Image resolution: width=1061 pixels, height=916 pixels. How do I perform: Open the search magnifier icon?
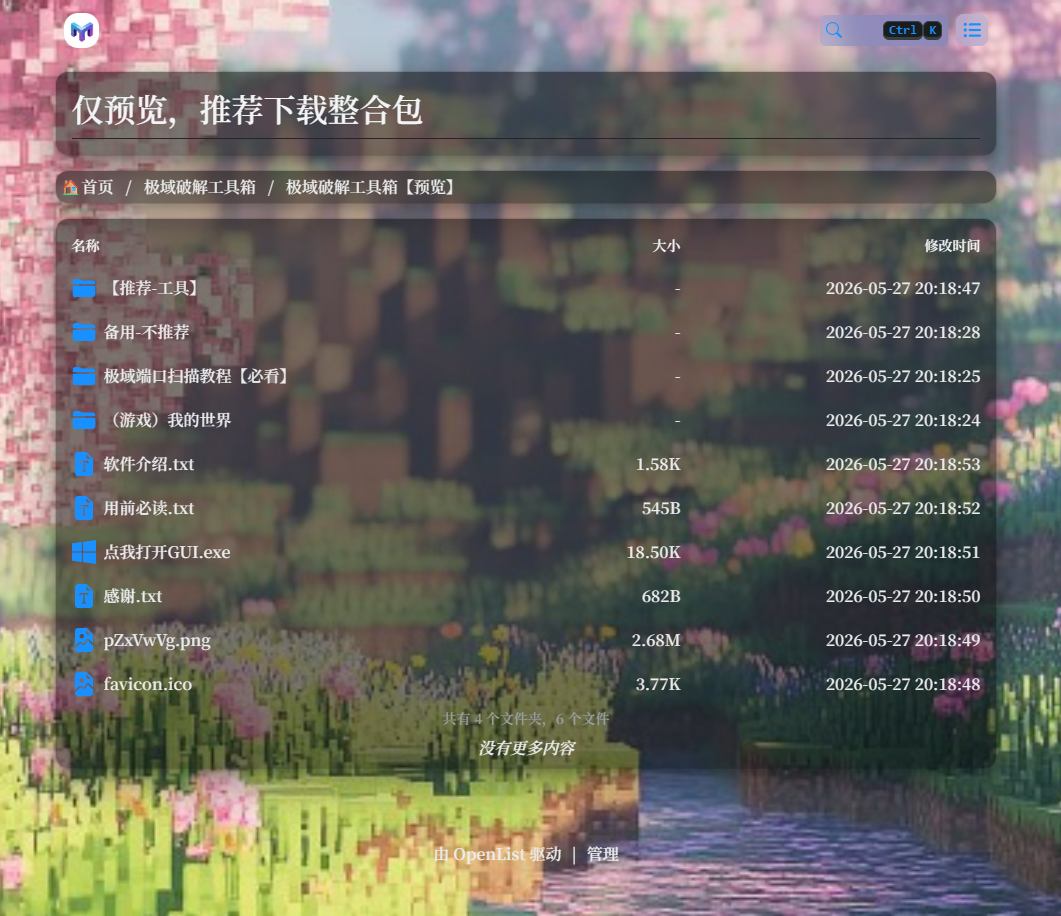834,30
